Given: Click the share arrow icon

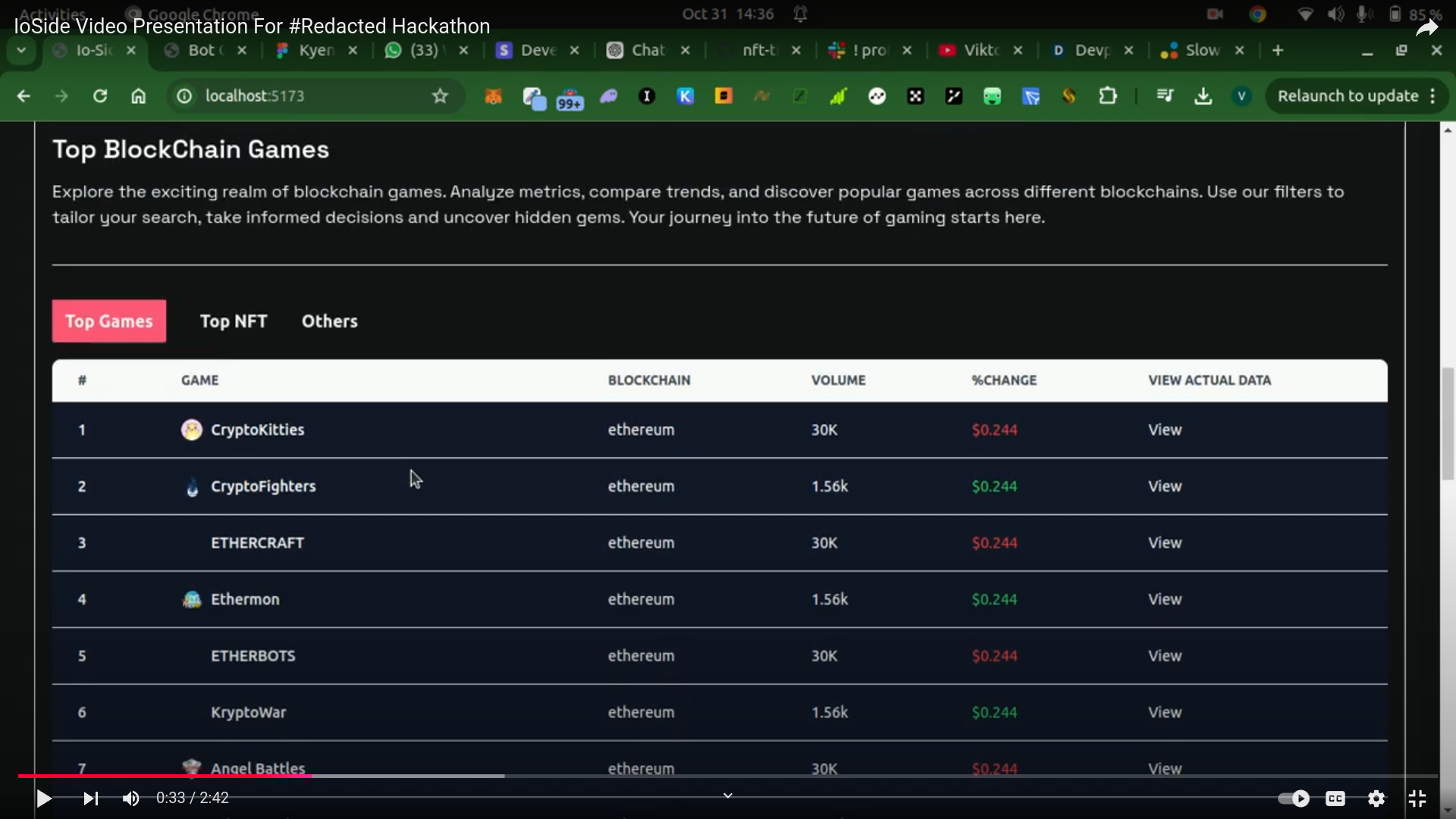Looking at the screenshot, I should pyautogui.click(x=1426, y=28).
